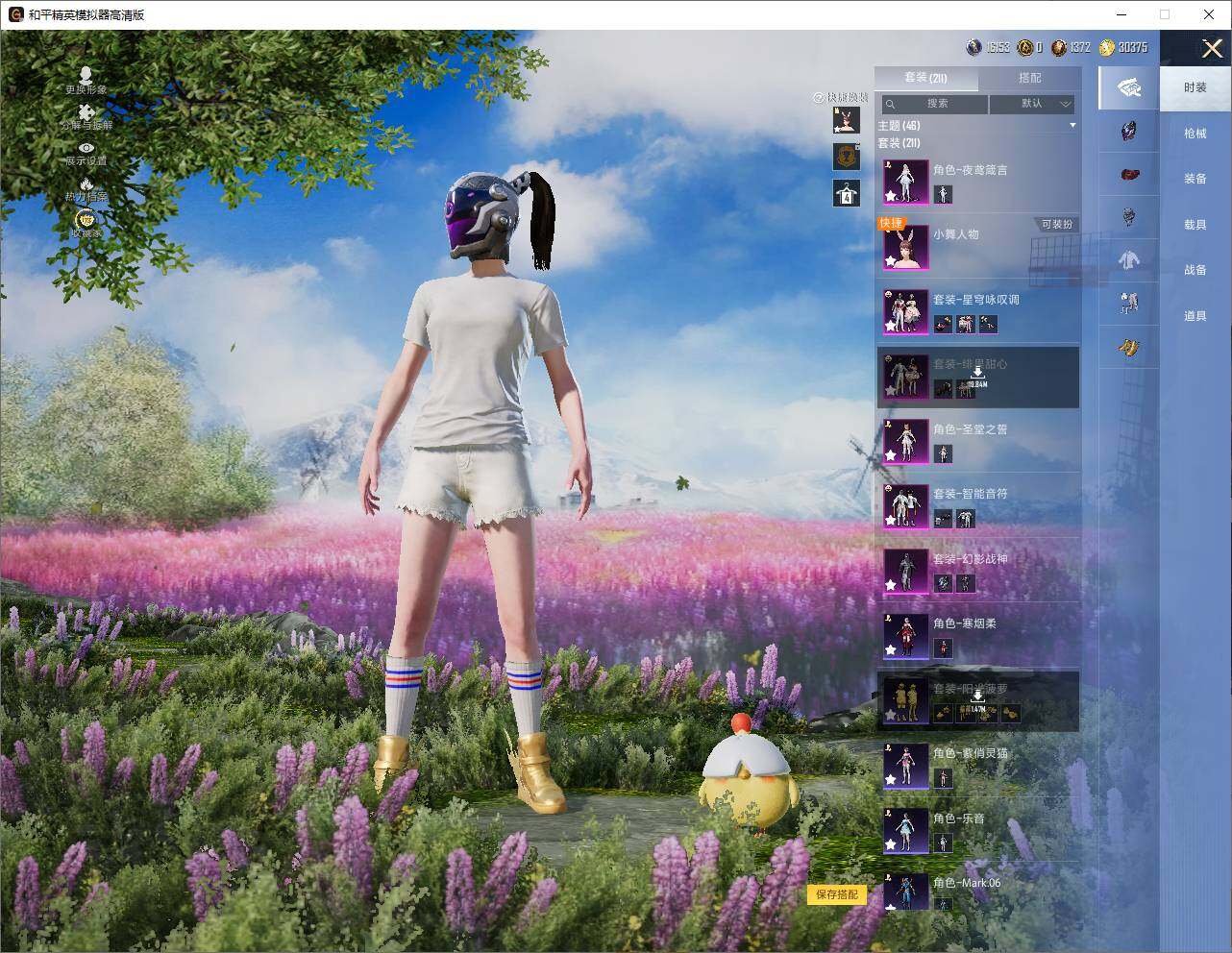Open the 更换形象 avatar change icon
Viewport: 1232px width, 953px height.
pyautogui.click(x=86, y=74)
